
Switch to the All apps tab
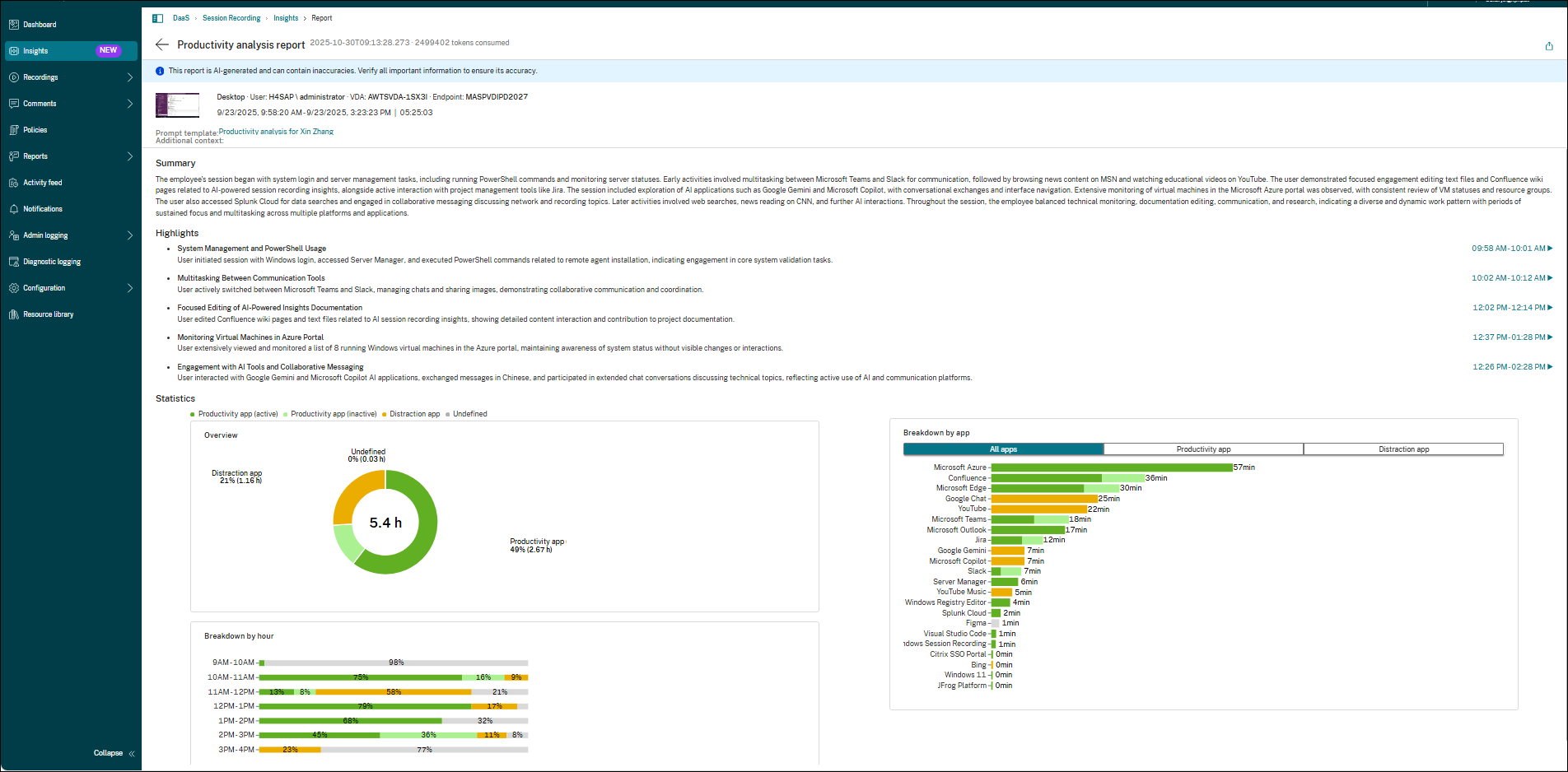coord(1003,449)
